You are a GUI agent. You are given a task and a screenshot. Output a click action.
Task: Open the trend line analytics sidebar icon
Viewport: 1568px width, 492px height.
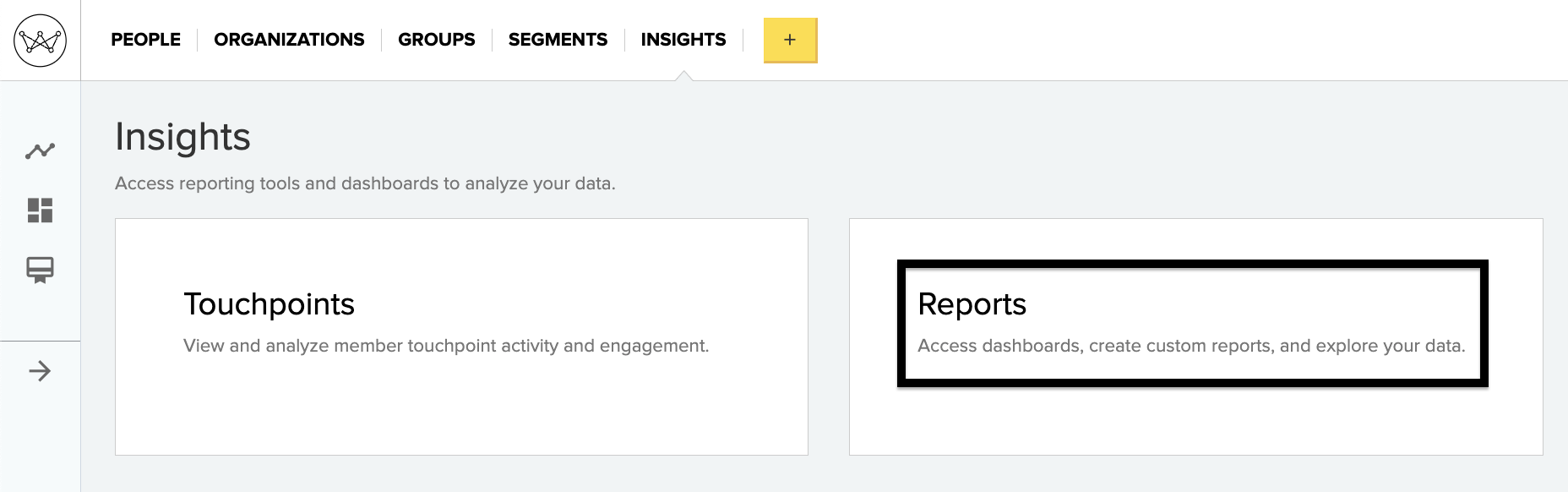tap(40, 151)
